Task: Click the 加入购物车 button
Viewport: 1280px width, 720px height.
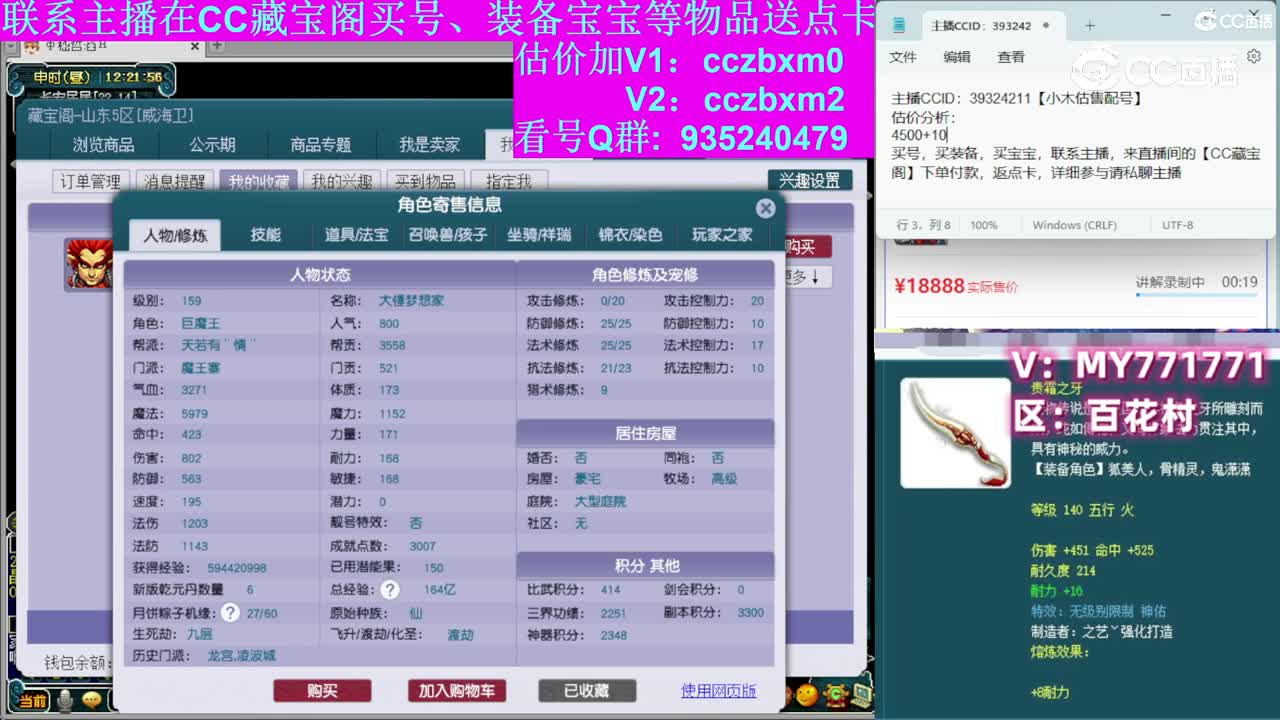Action: point(456,690)
